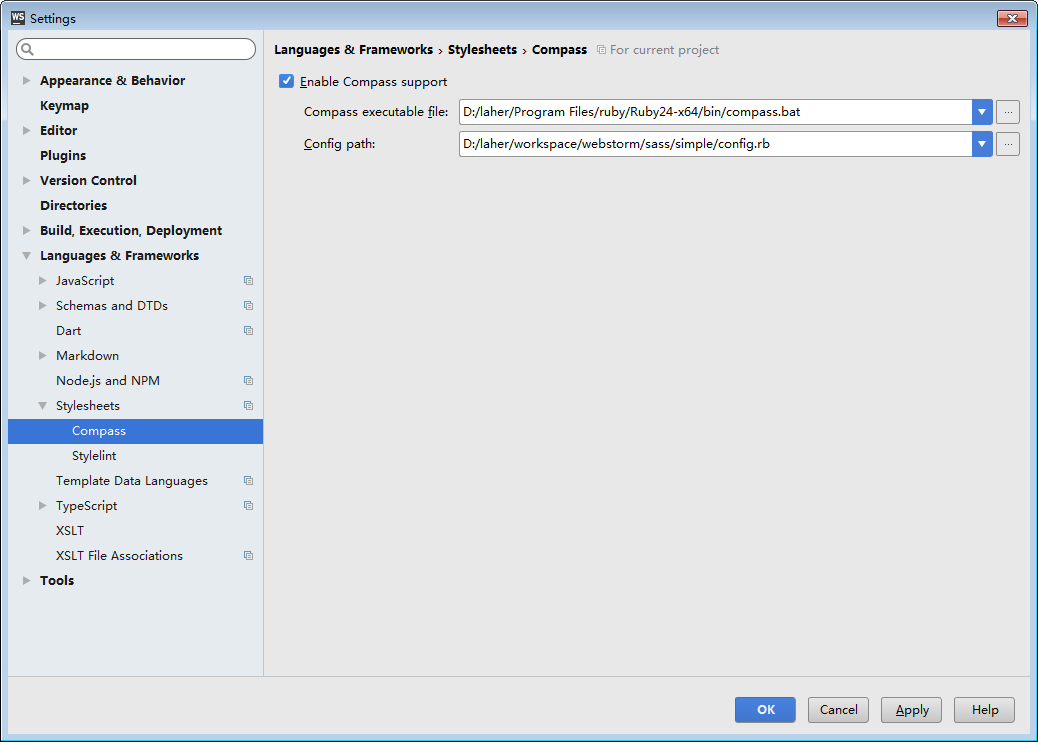This screenshot has width=1038, height=742.
Task: Click into Compass executable file path field
Action: (715, 112)
